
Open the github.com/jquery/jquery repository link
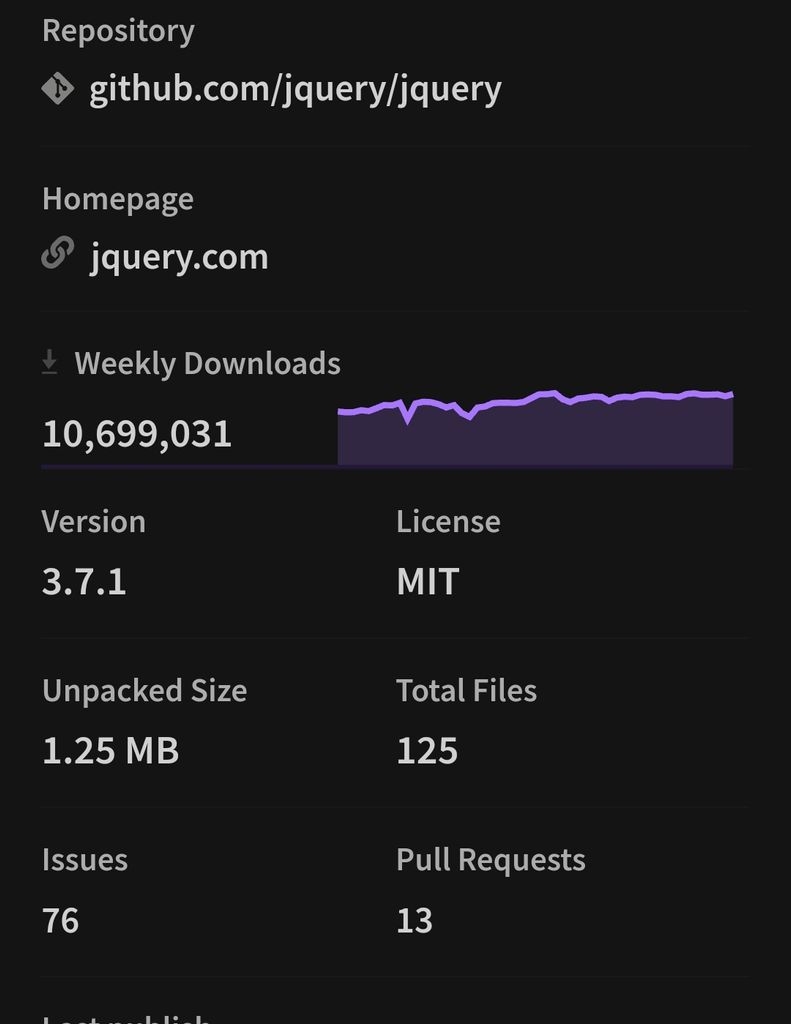point(295,89)
